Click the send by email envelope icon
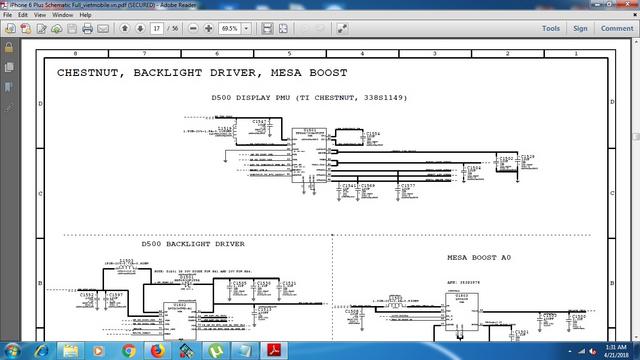 tap(103, 29)
